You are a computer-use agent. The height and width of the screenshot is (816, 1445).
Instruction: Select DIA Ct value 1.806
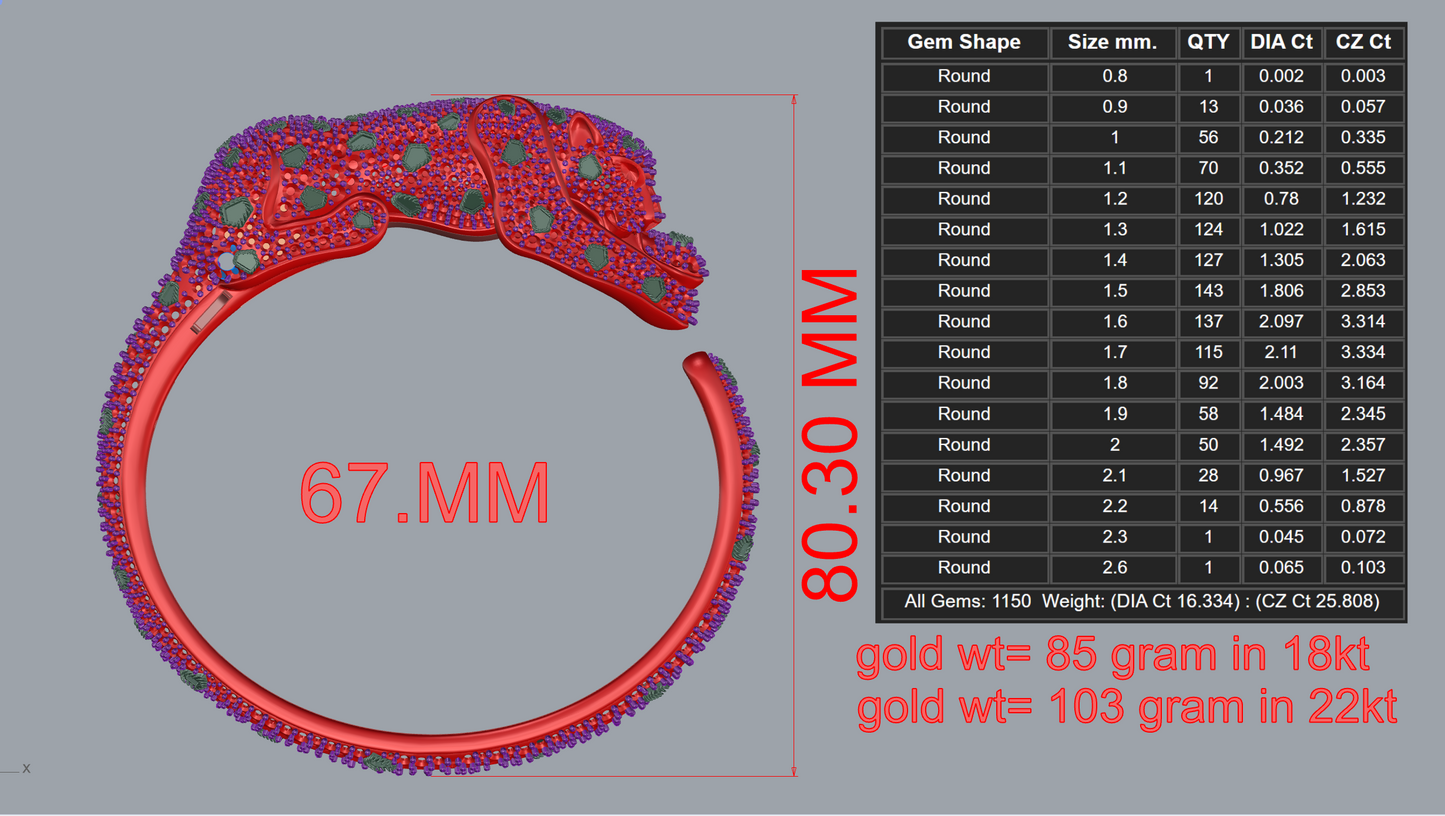pyautogui.click(x=1281, y=291)
